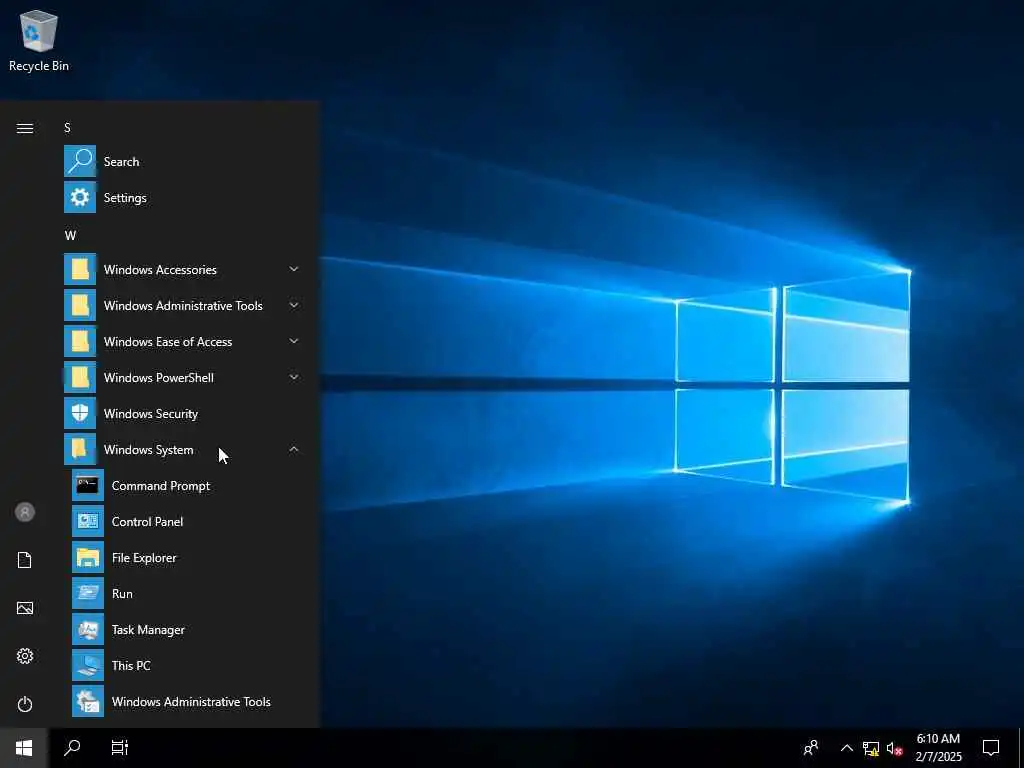Open the Settings gear tile in app list
Screen dimensions: 1024x768
point(80,197)
